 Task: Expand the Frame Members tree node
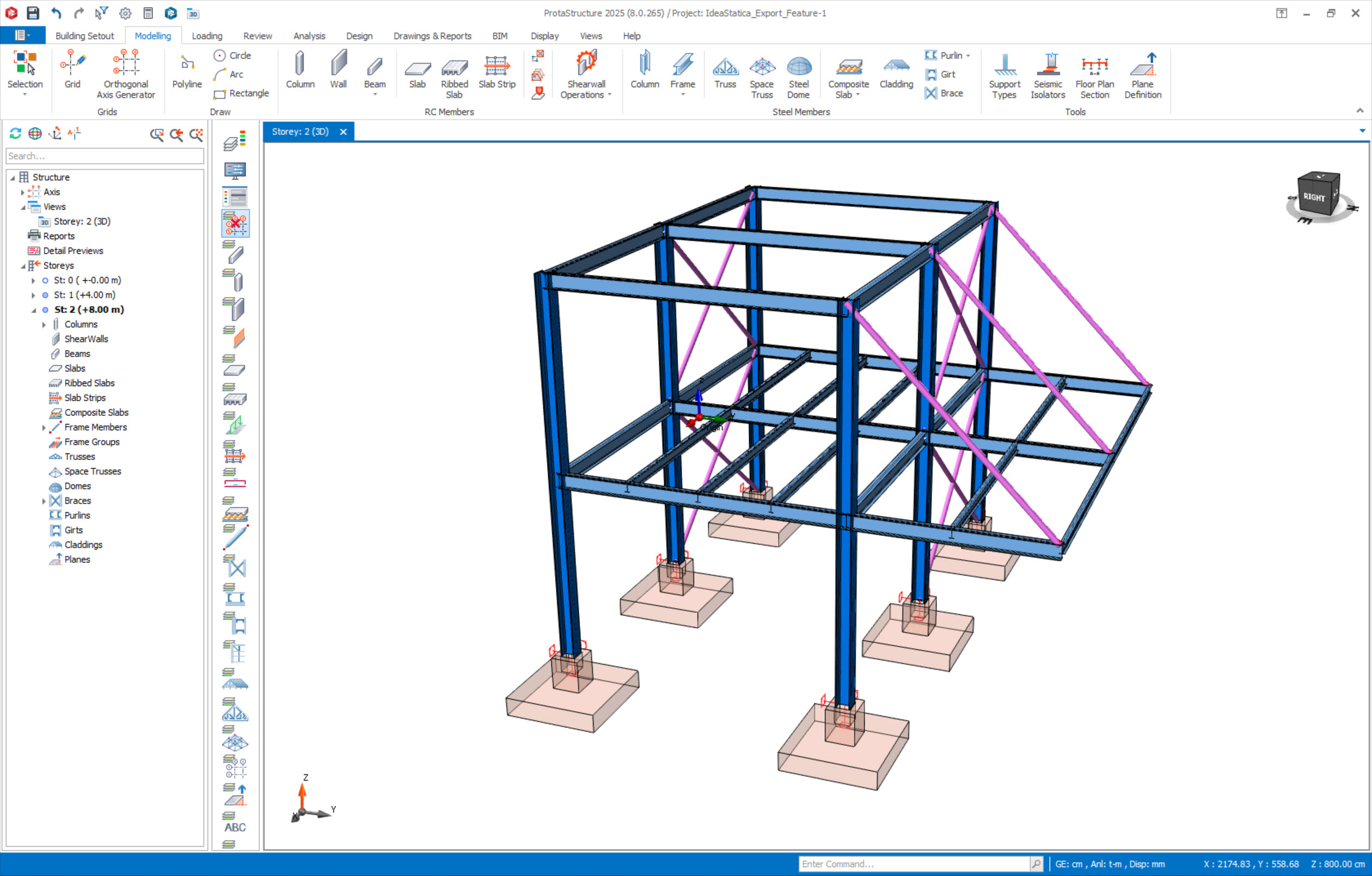pyautogui.click(x=44, y=427)
